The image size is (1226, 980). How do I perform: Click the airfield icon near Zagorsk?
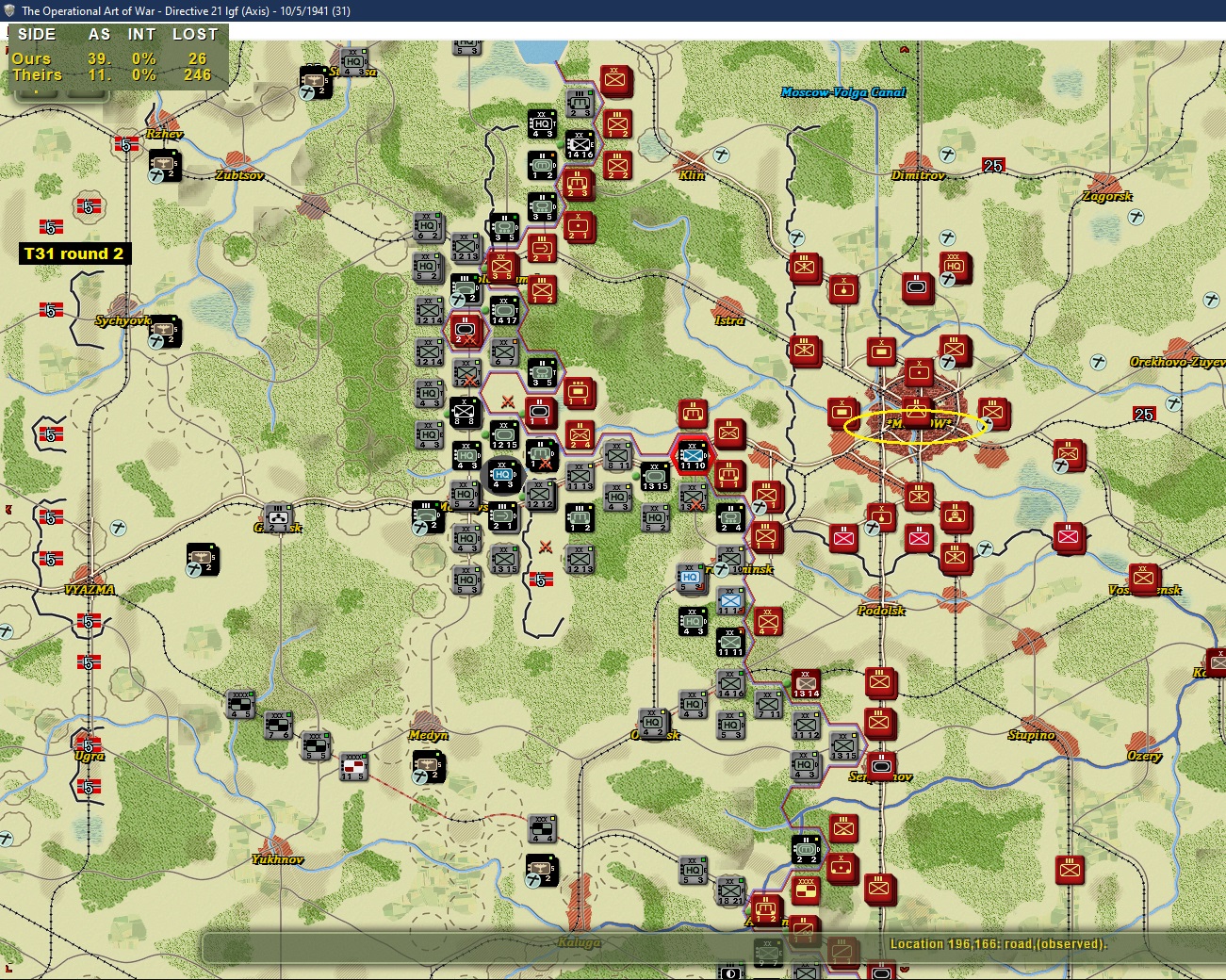click(1136, 217)
